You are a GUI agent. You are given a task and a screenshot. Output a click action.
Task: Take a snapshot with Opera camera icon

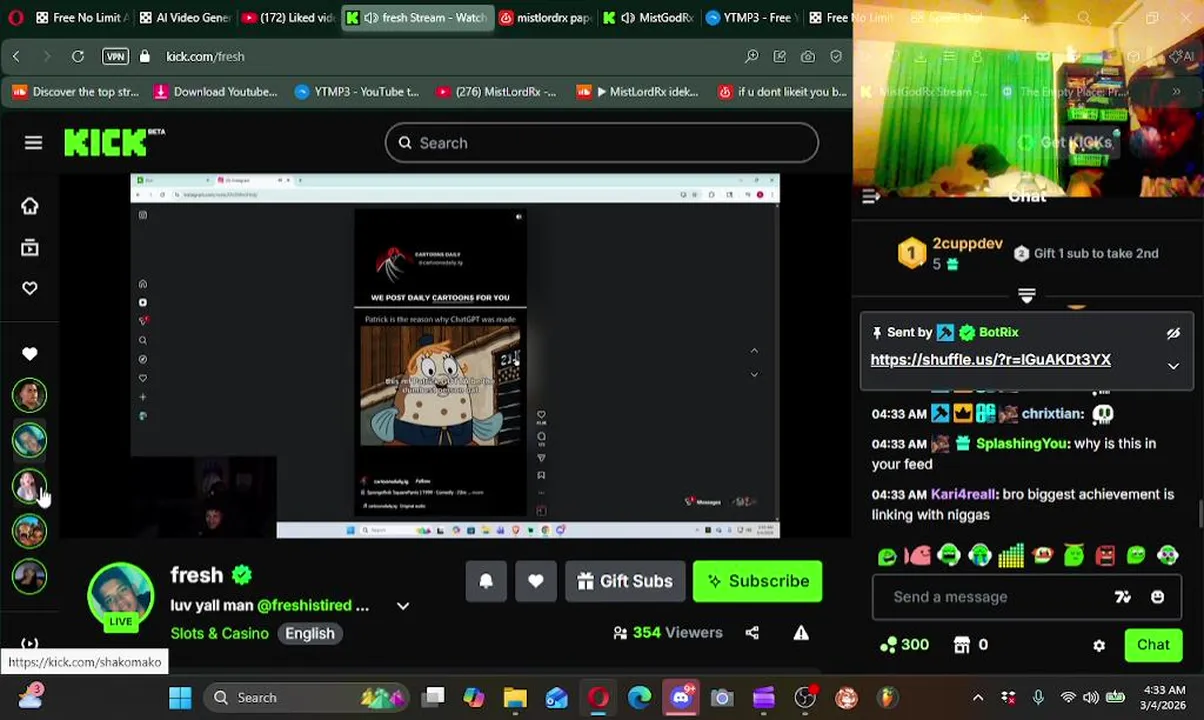(x=807, y=56)
